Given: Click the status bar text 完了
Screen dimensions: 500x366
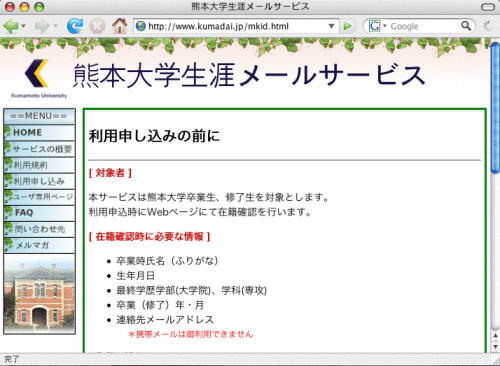Looking at the screenshot, I should click(12, 359).
